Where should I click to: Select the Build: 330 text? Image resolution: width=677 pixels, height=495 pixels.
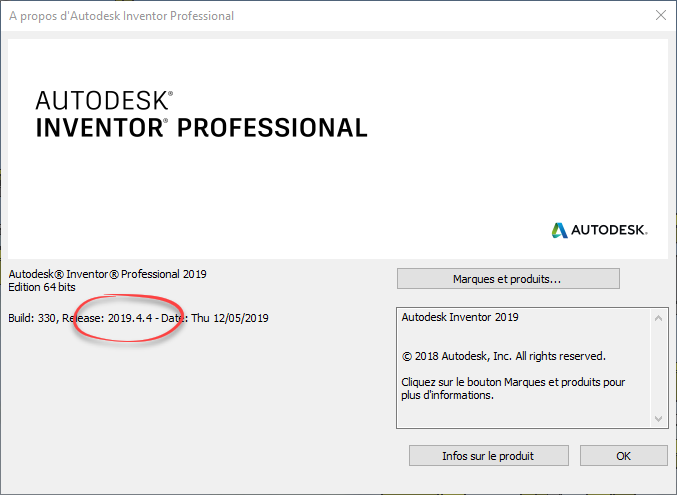(x=32, y=318)
